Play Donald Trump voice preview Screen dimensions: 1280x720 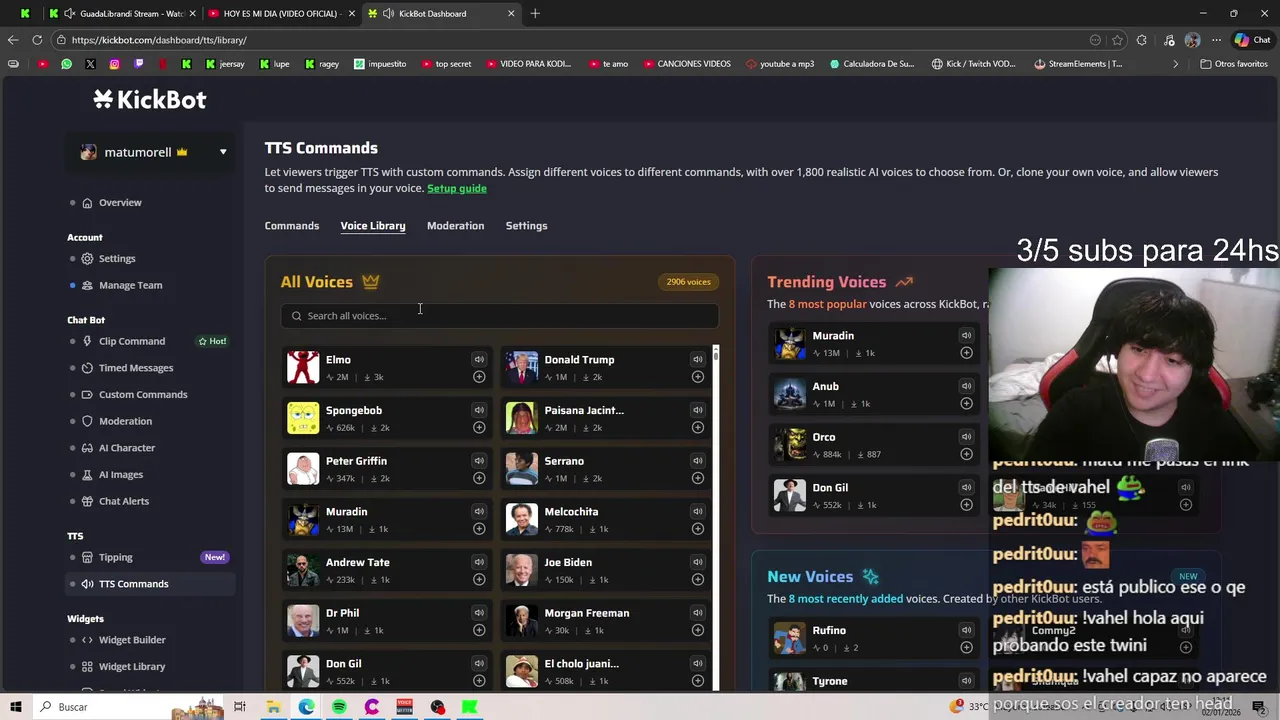(697, 360)
